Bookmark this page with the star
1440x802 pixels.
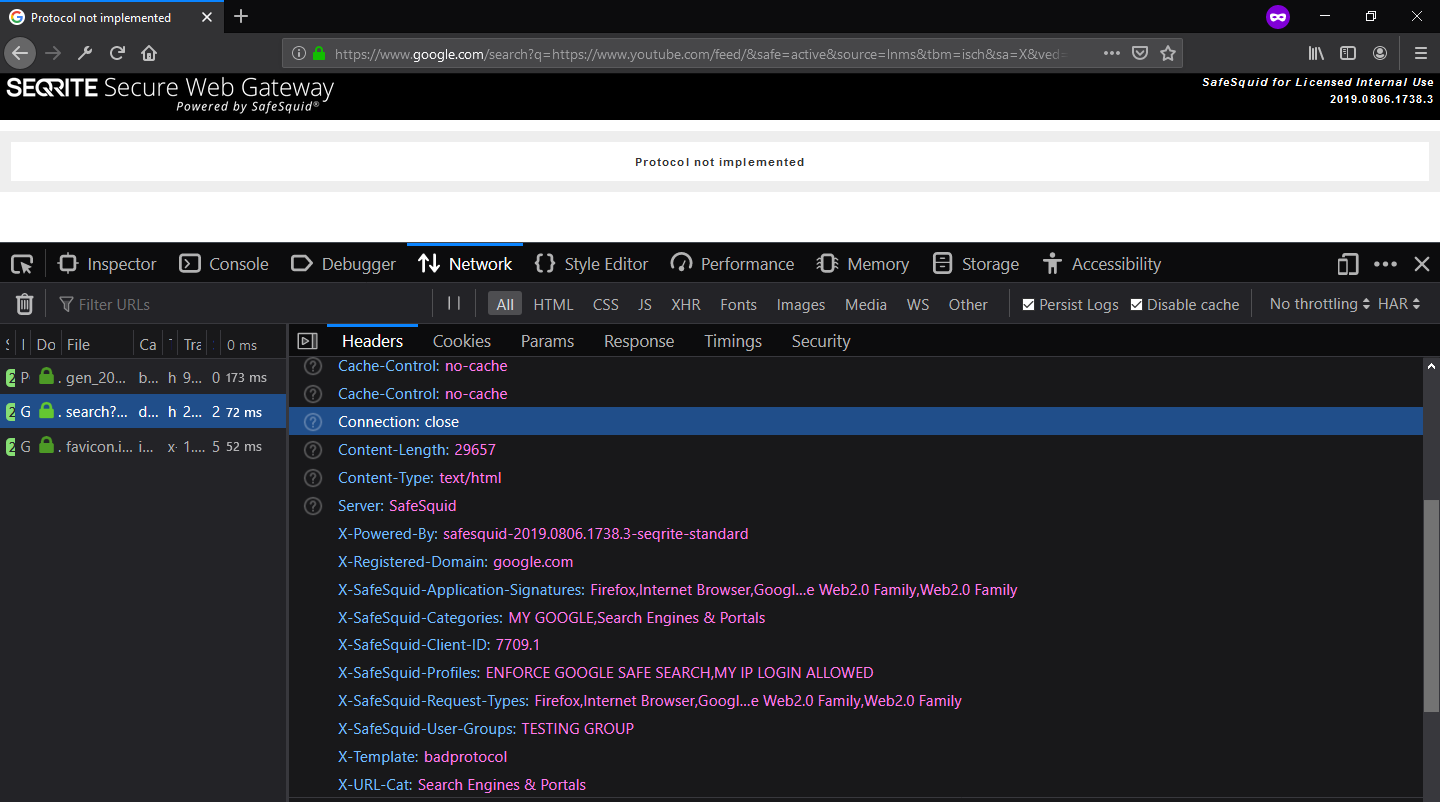[x=1168, y=53]
